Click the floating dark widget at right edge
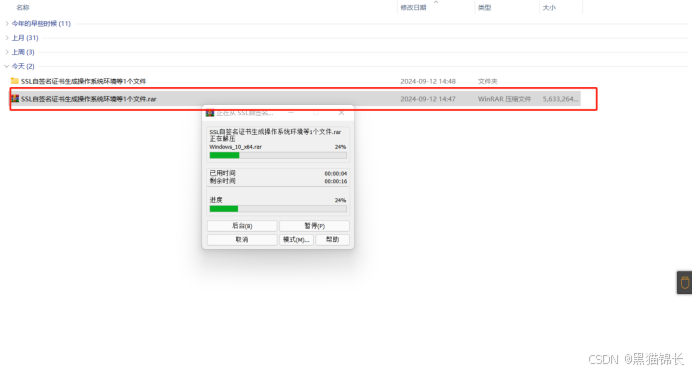 (x=684, y=283)
